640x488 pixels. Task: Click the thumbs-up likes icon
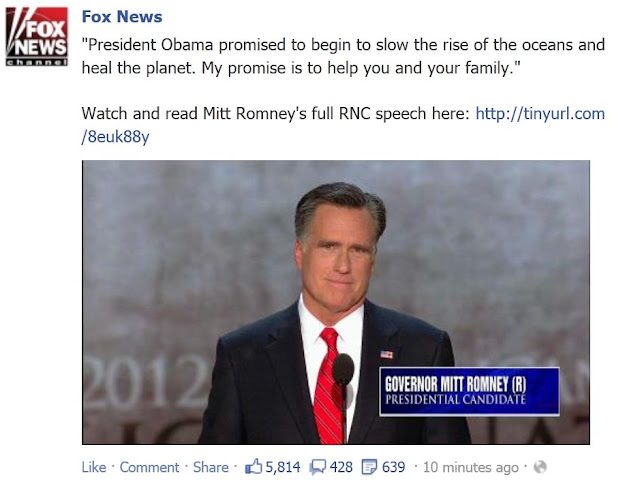(253, 466)
